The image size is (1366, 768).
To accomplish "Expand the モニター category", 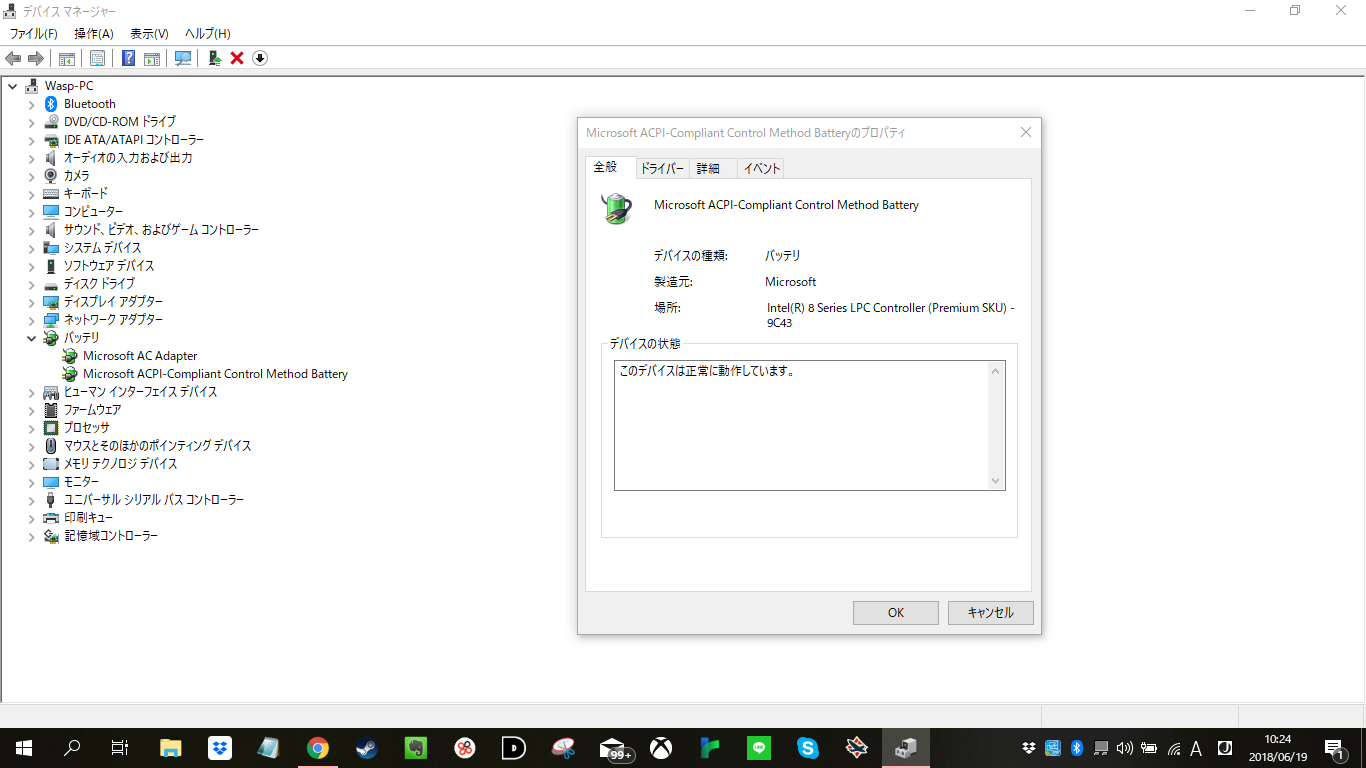I will point(31,482).
